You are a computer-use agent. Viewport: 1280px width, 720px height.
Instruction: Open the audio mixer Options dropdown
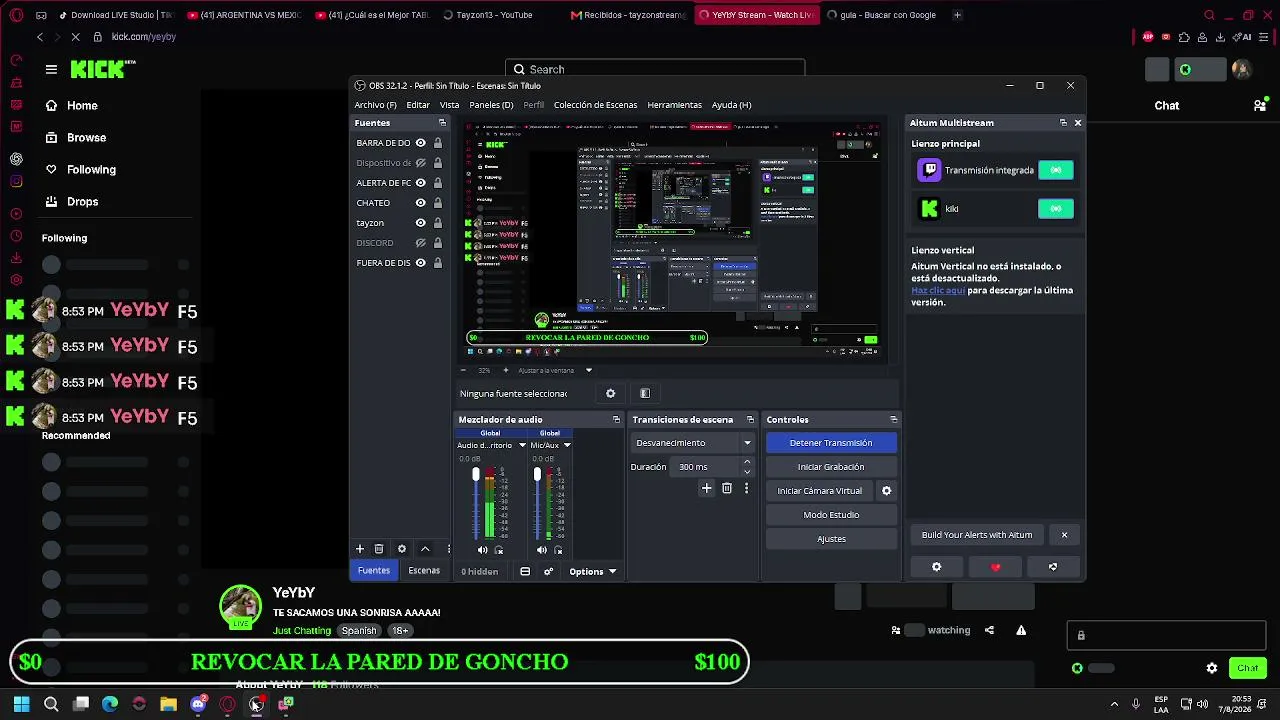pos(592,572)
